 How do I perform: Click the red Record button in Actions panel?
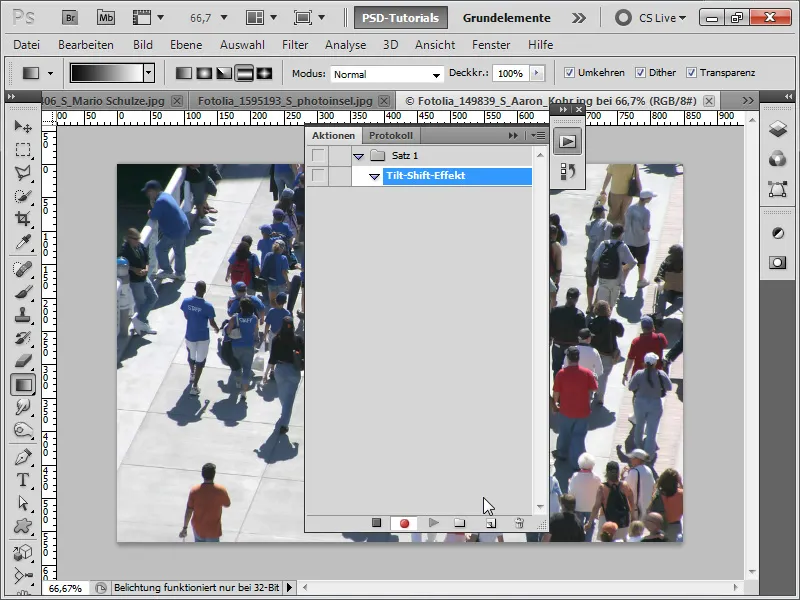tap(405, 523)
